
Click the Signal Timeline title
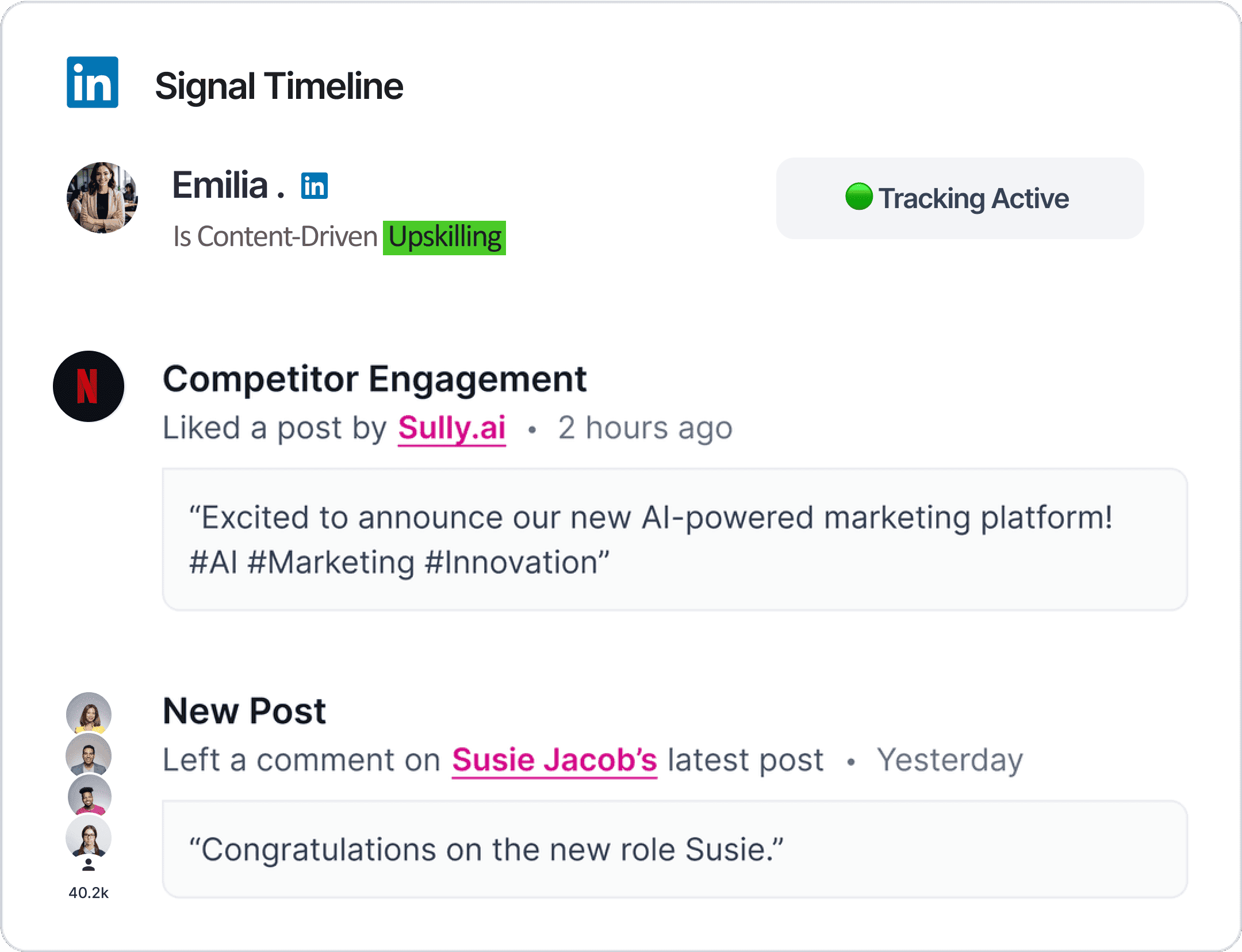coord(279,86)
